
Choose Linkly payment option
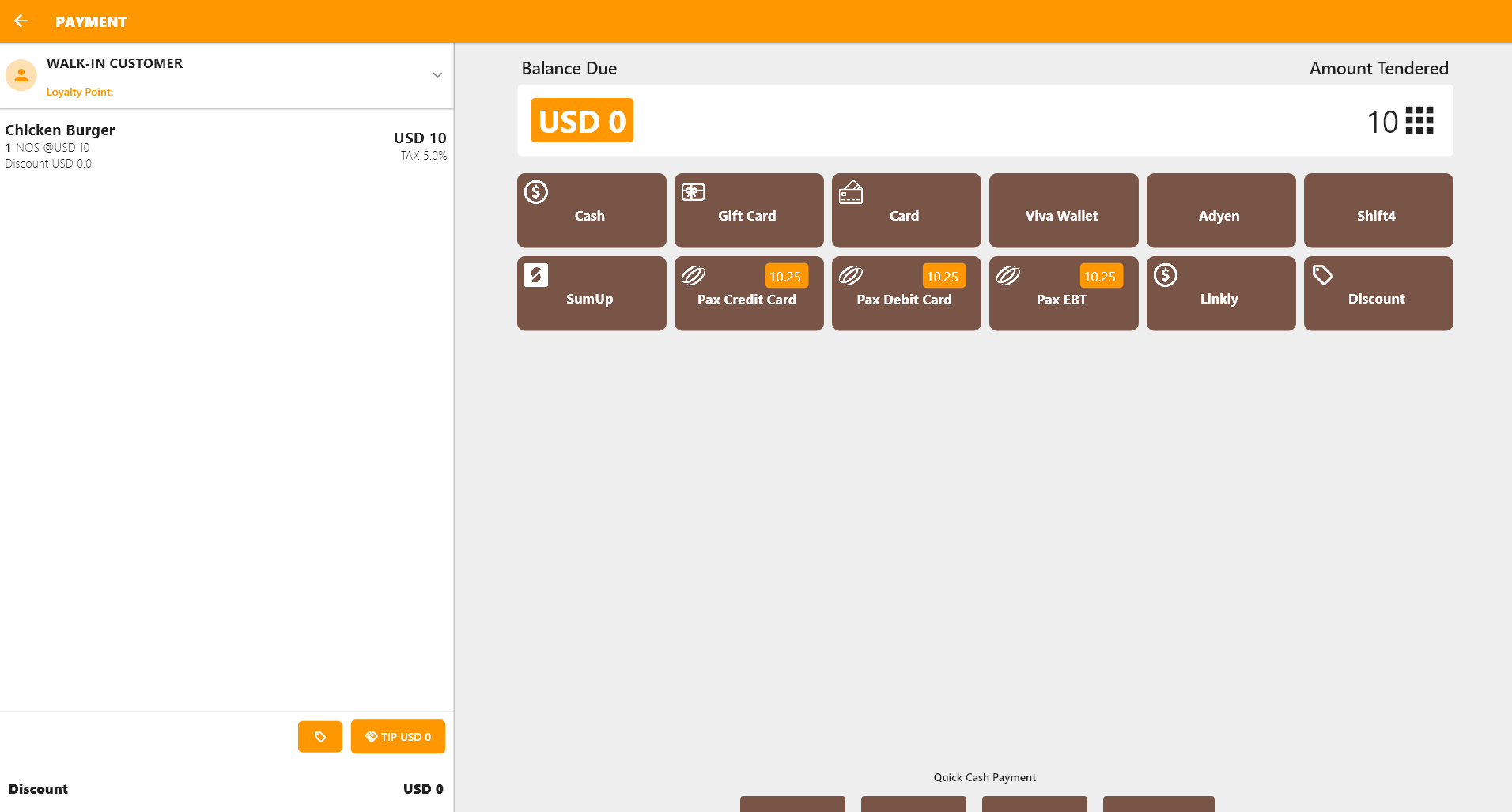coord(1220,293)
